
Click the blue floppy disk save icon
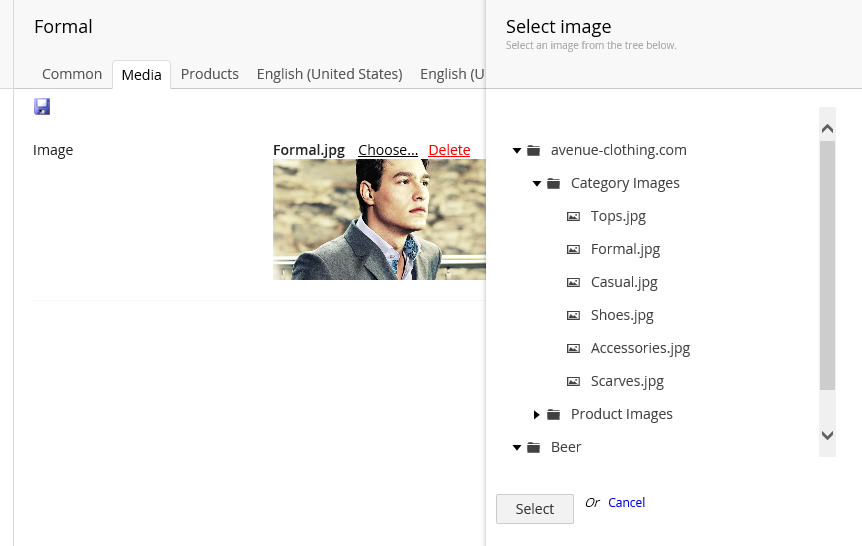42,106
